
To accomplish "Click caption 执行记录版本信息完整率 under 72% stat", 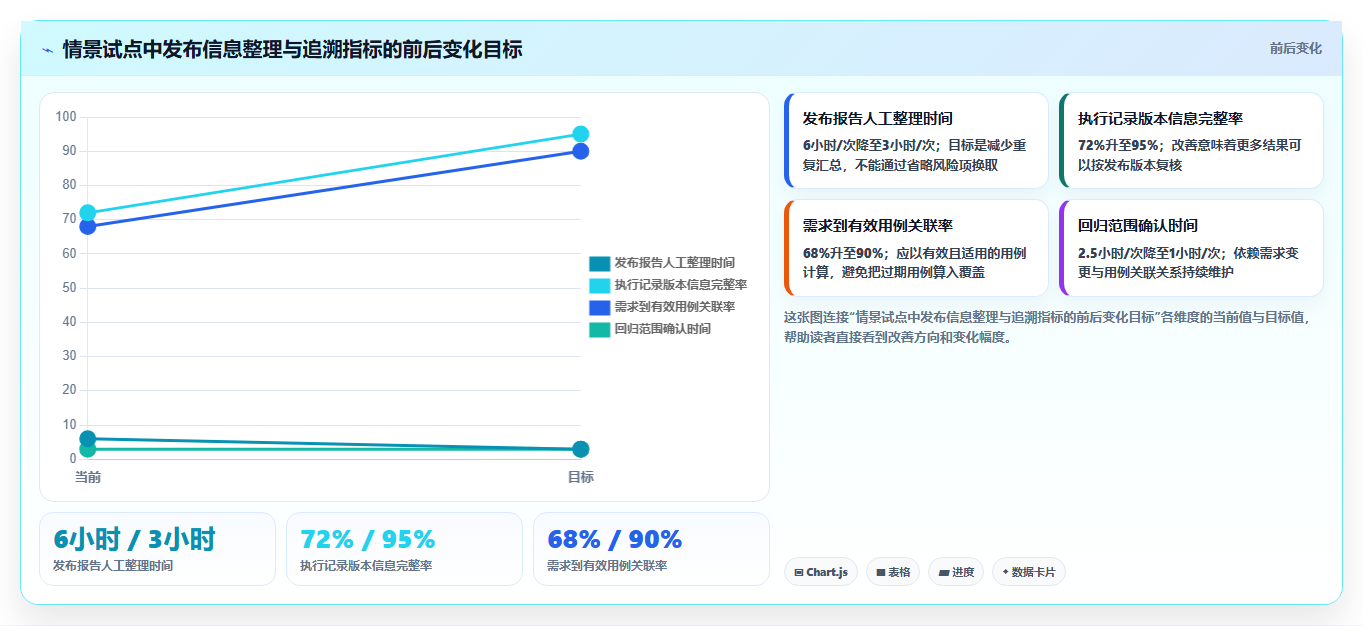I will pos(366,566).
